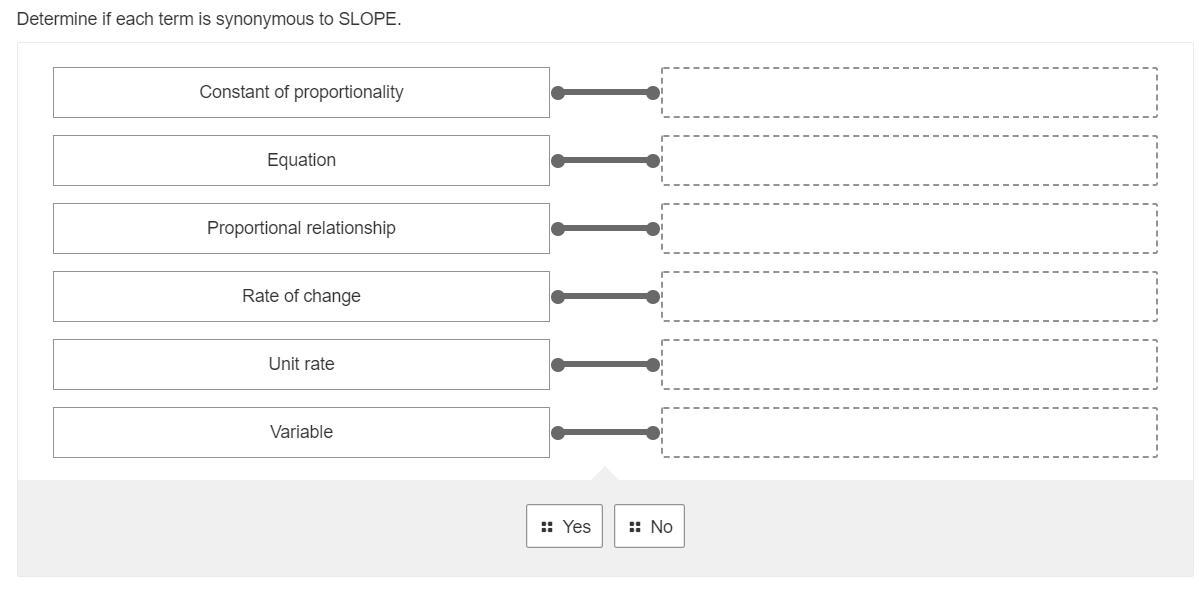Click the empty answer slot beside Unit rate

coord(909,364)
